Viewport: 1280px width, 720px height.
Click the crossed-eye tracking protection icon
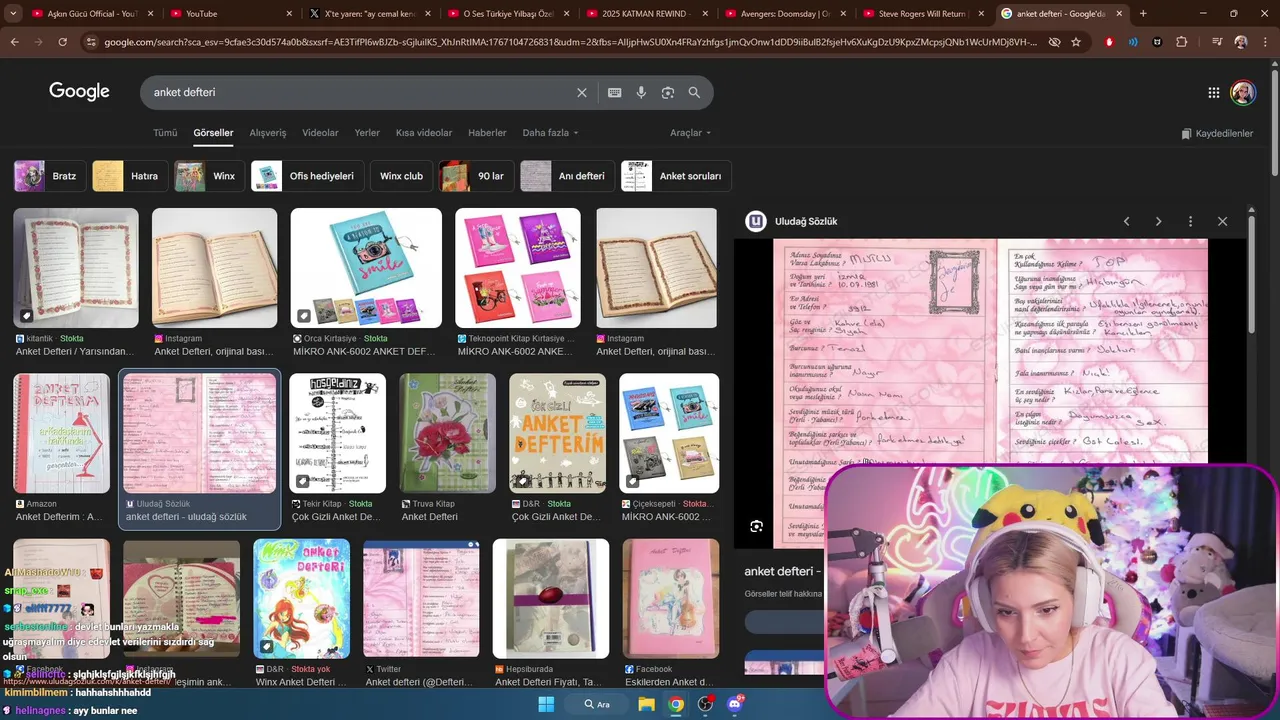[1054, 42]
